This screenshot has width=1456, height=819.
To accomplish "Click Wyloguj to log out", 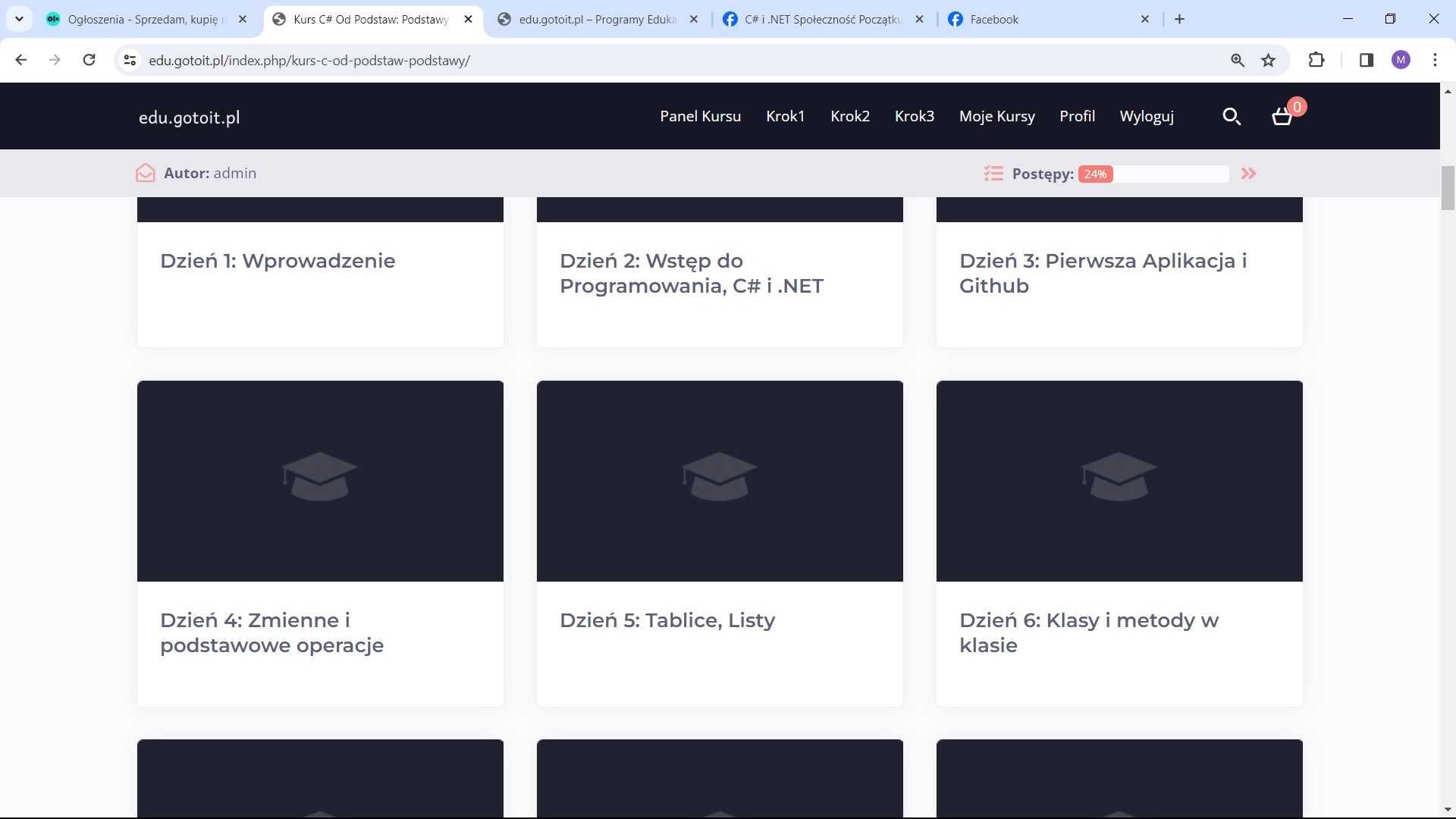I will [x=1147, y=116].
